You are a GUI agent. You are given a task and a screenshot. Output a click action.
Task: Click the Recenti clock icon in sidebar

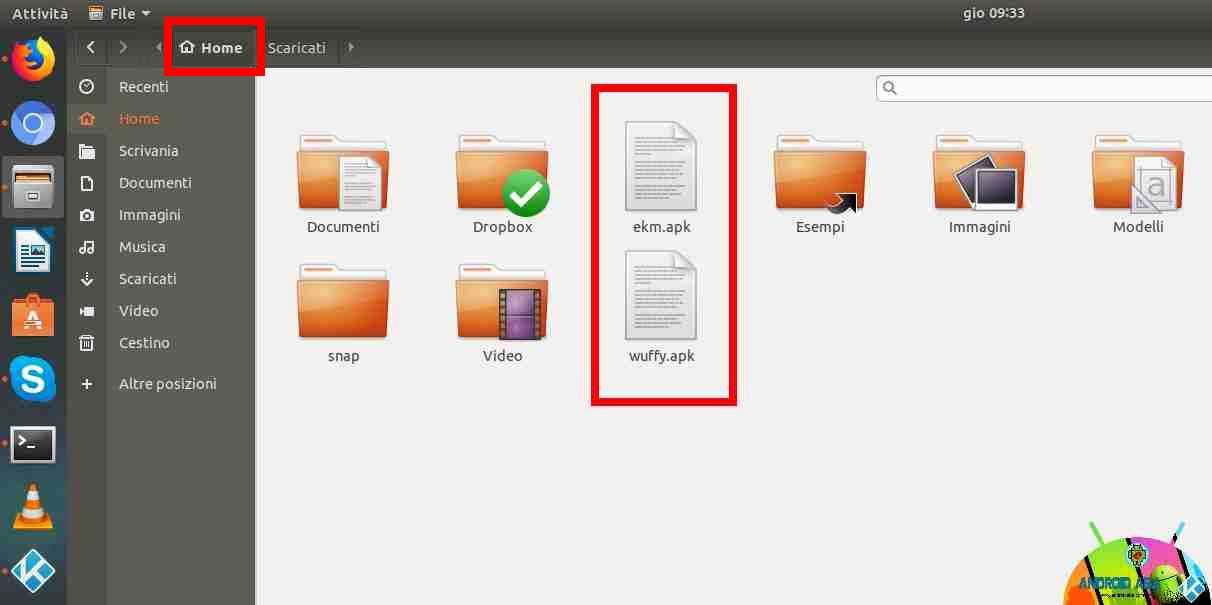[x=87, y=87]
